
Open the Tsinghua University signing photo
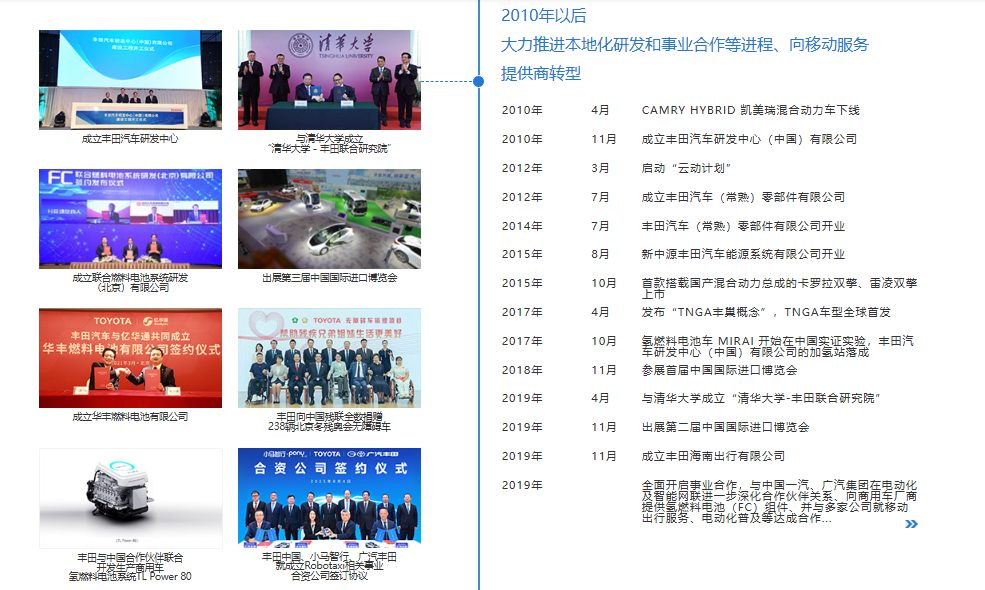(x=329, y=79)
